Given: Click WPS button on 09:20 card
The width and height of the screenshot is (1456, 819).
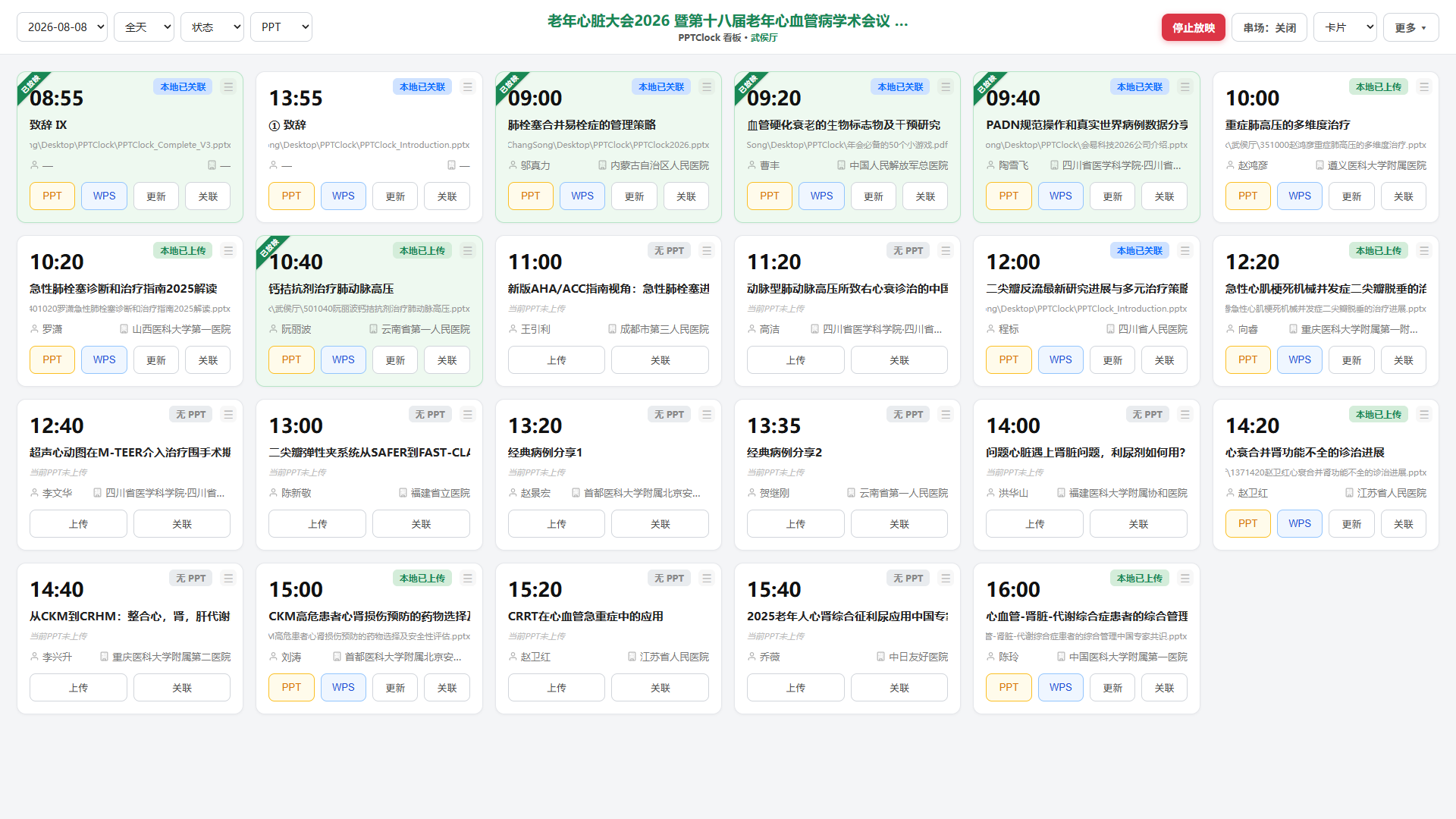Looking at the screenshot, I should tap(821, 196).
